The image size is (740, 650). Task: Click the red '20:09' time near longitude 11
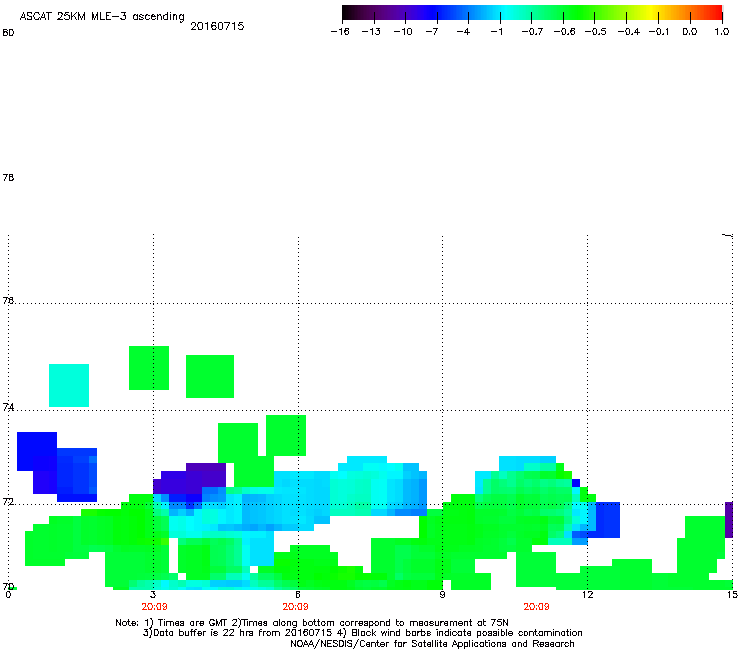[536, 606]
